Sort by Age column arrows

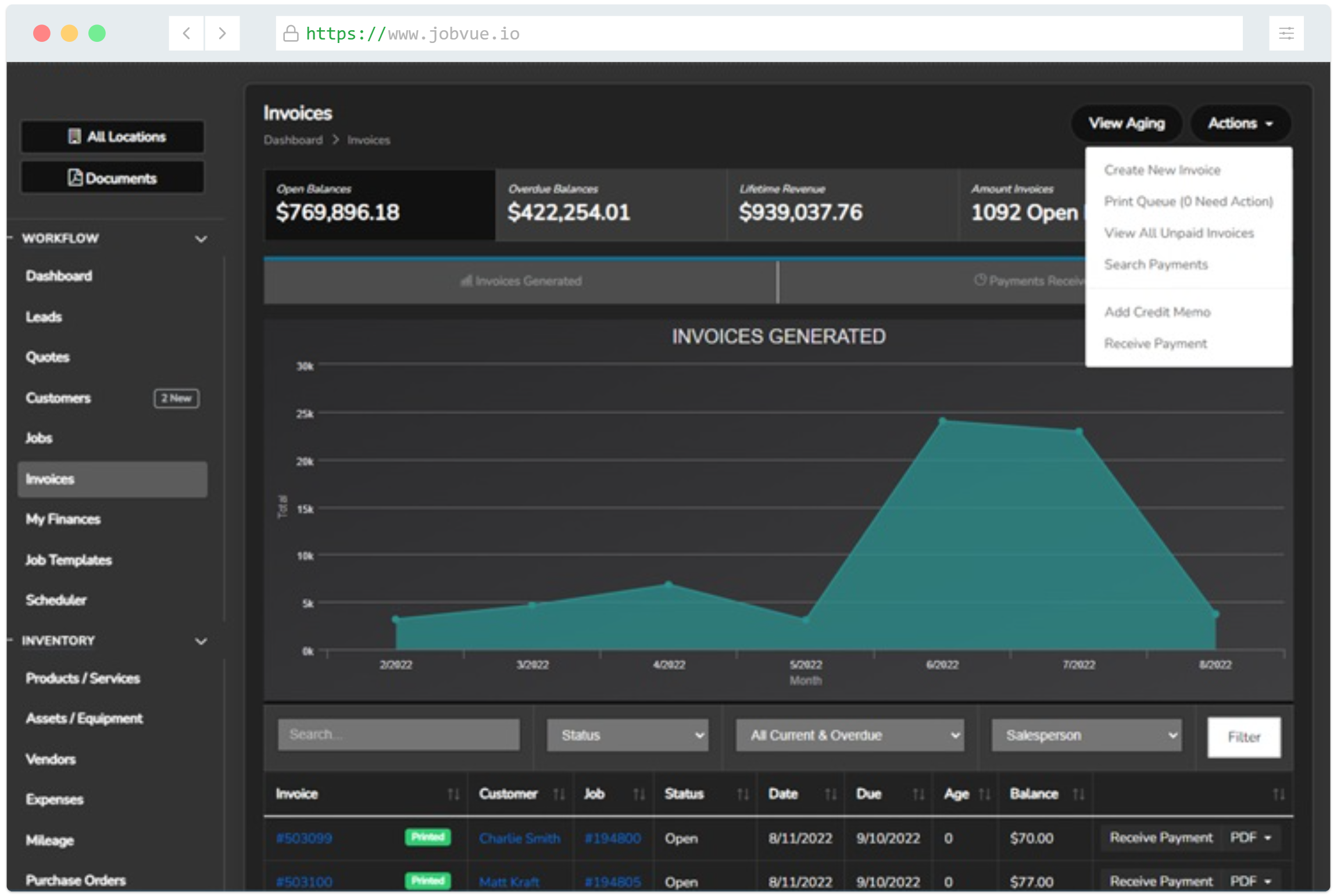point(985,794)
